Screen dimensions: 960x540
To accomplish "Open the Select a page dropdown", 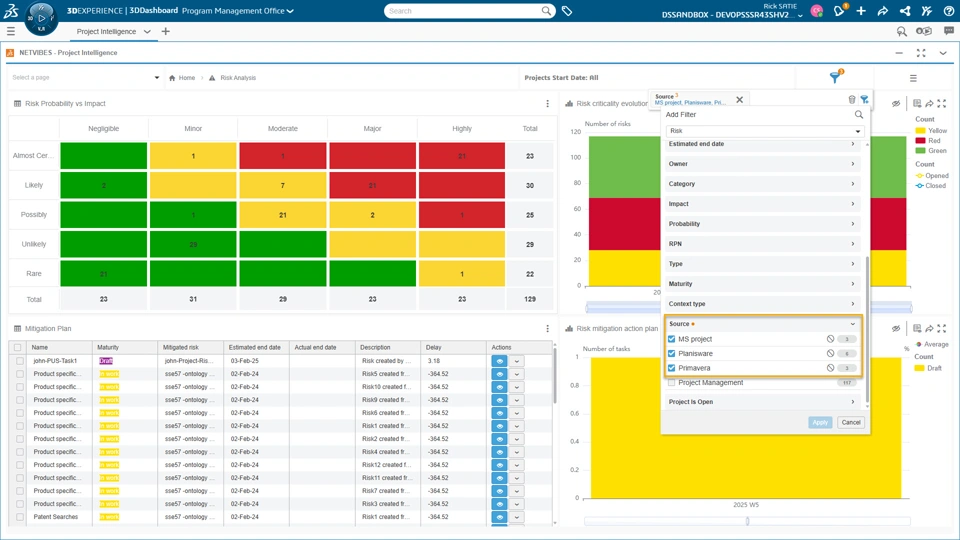I will coord(86,78).
